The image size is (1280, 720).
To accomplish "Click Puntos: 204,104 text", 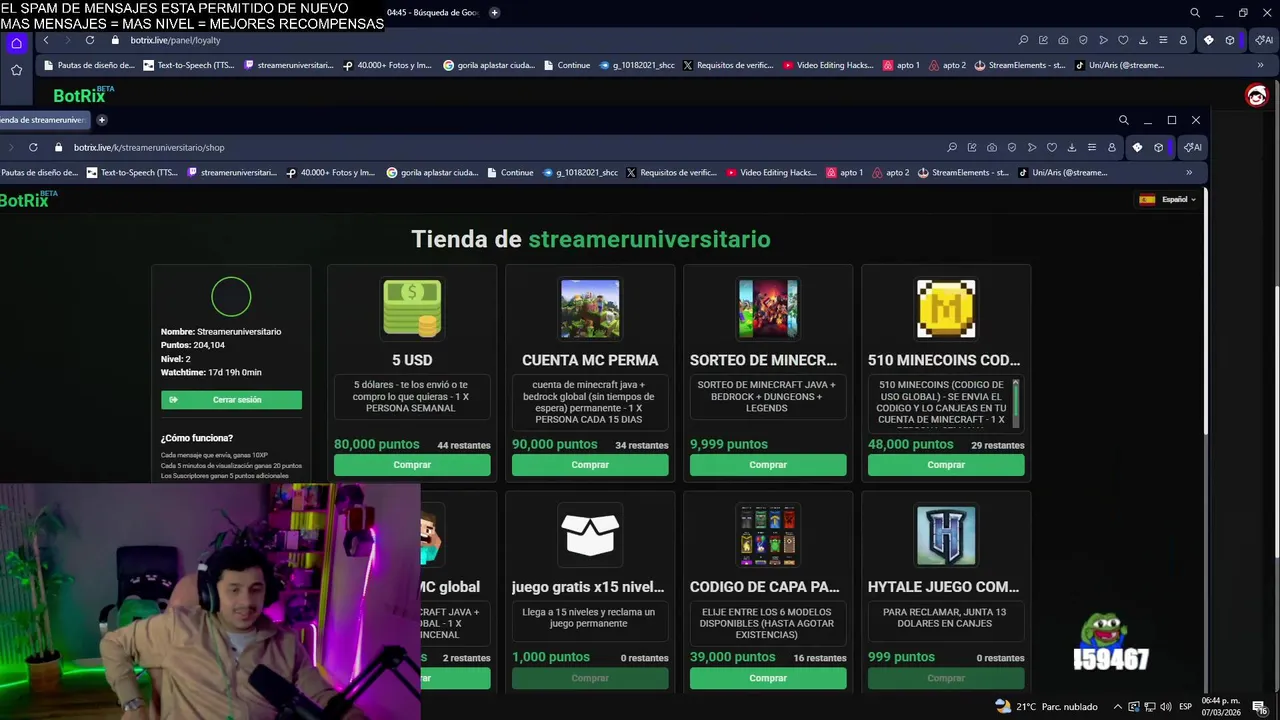I will coord(193,345).
